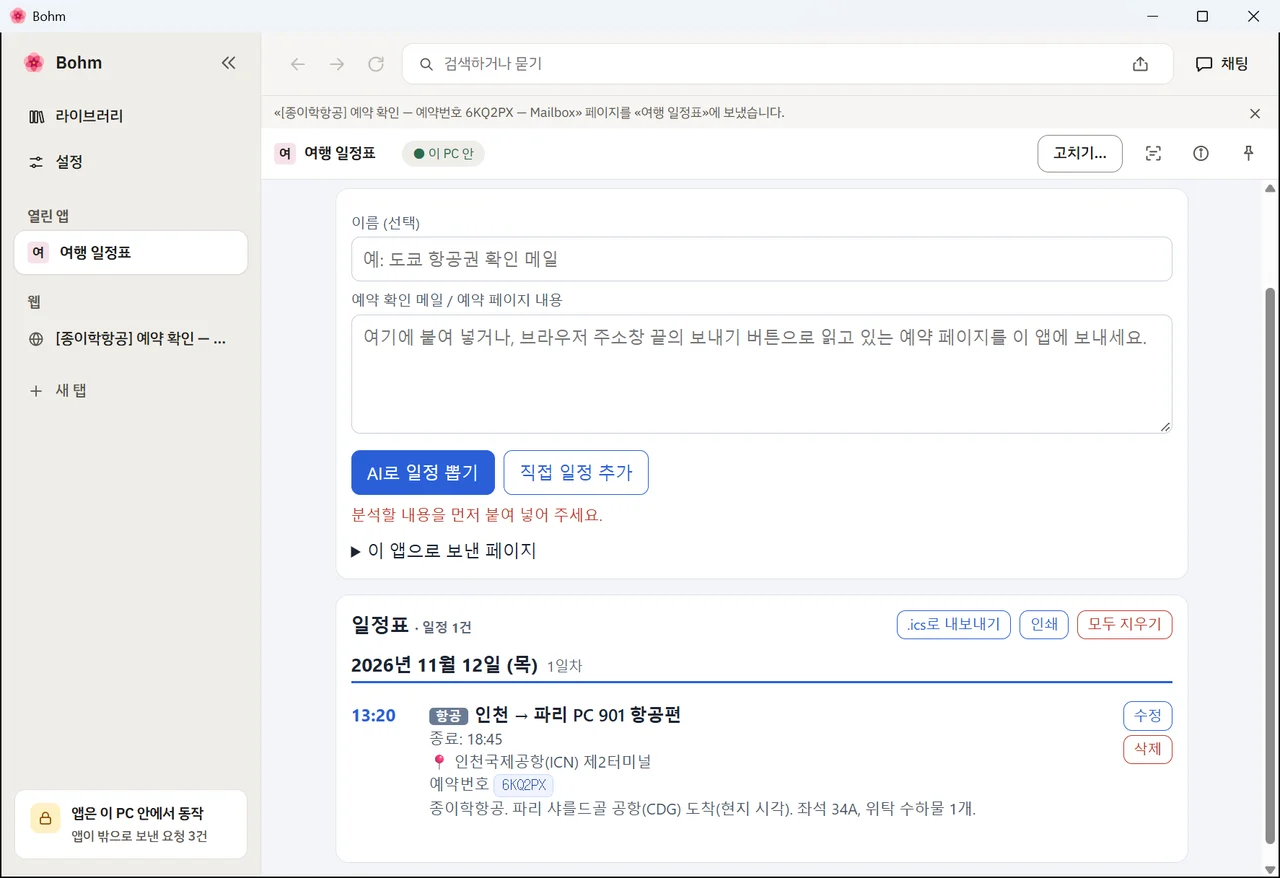The width and height of the screenshot is (1280, 878).
Task: Maximize the Bohm window
Action: pyautogui.click(x=1202, y=16)
